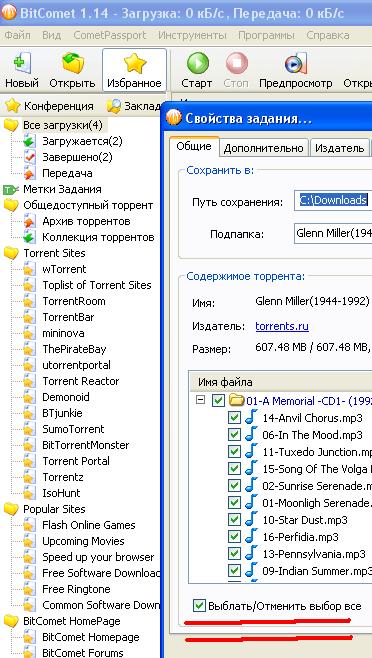Open the Файл menu

pos(17,35)
